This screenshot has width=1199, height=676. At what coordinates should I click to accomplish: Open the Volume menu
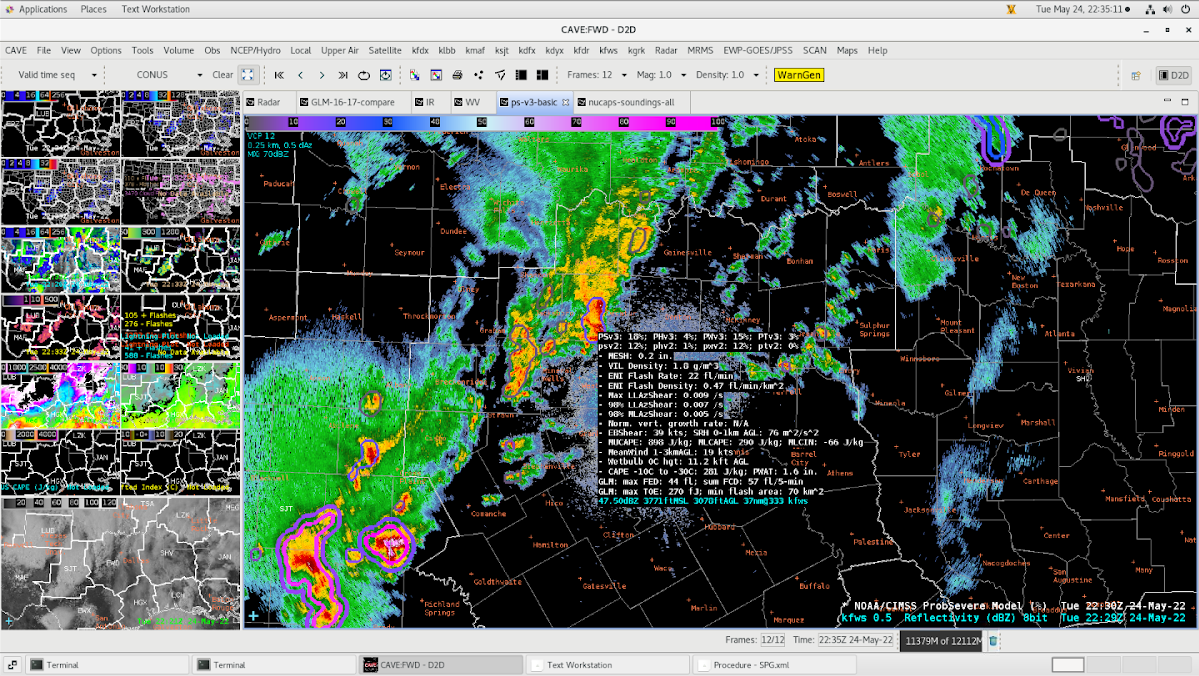click(178, 50)
